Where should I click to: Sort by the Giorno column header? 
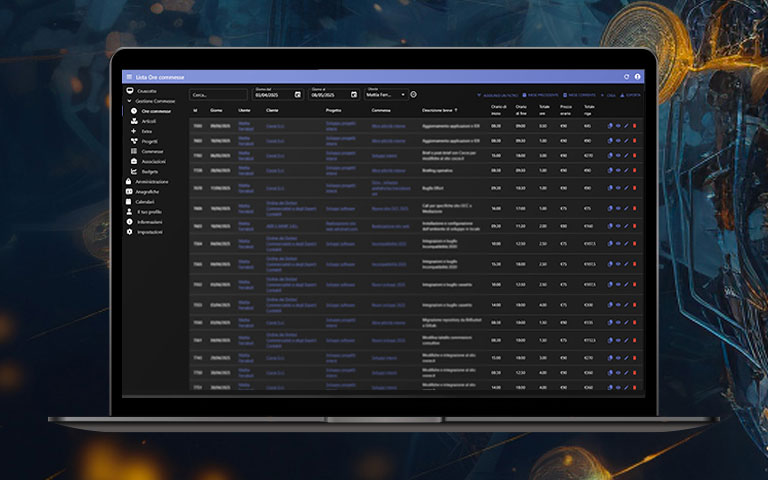pyautogui.click(x=216, y=110)
